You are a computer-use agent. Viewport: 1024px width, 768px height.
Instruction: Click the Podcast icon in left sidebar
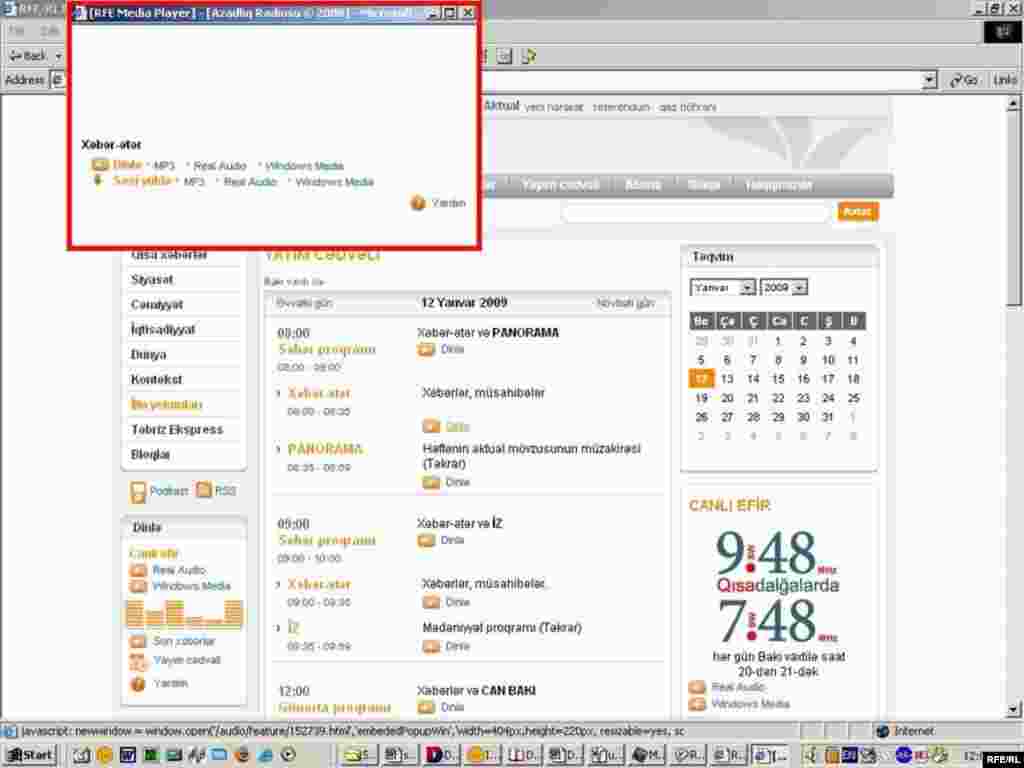pos(138,492)
